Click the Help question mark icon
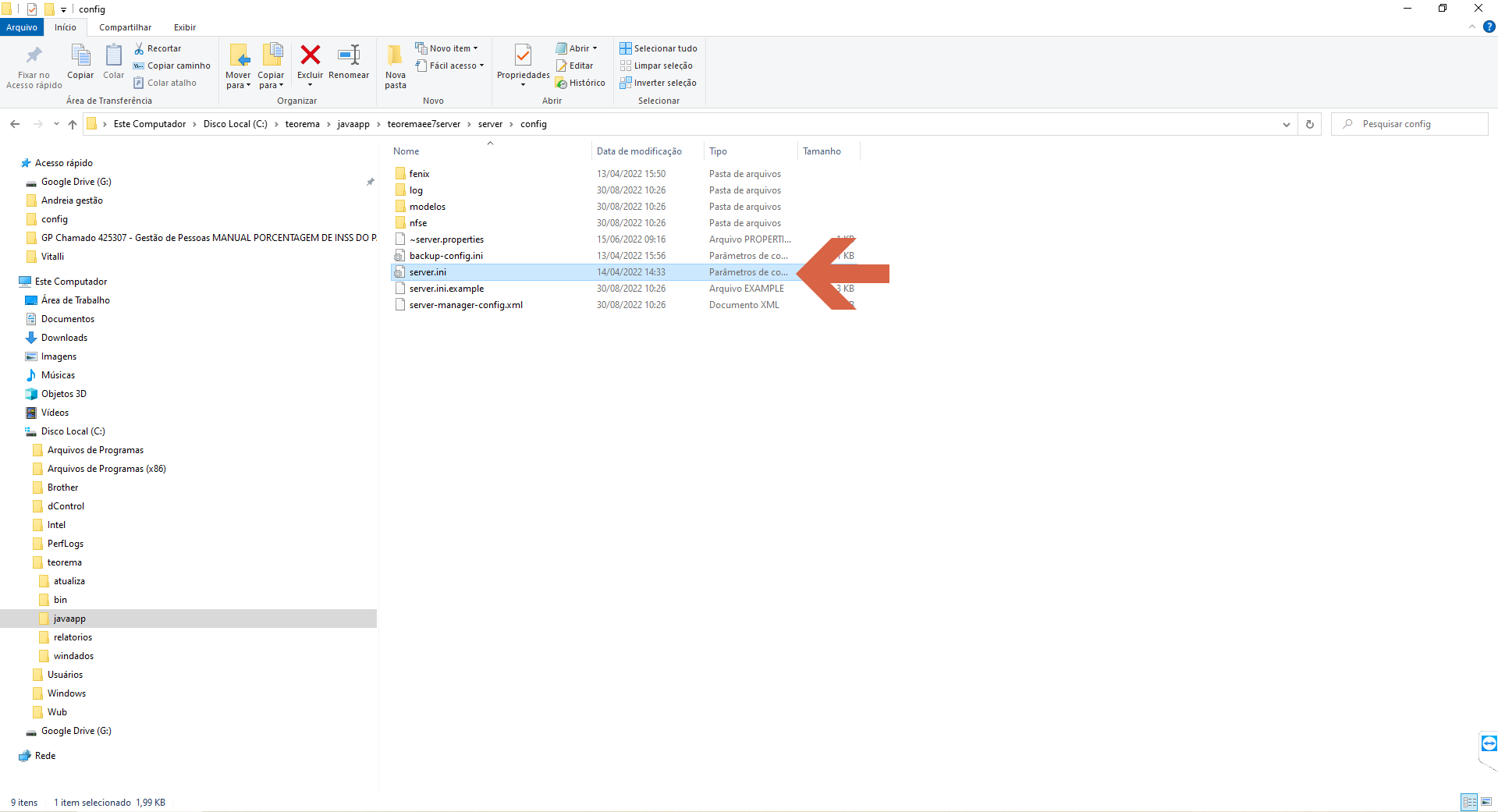The width and height of the screenshot is (1498, 812). tap(1489, 27)
